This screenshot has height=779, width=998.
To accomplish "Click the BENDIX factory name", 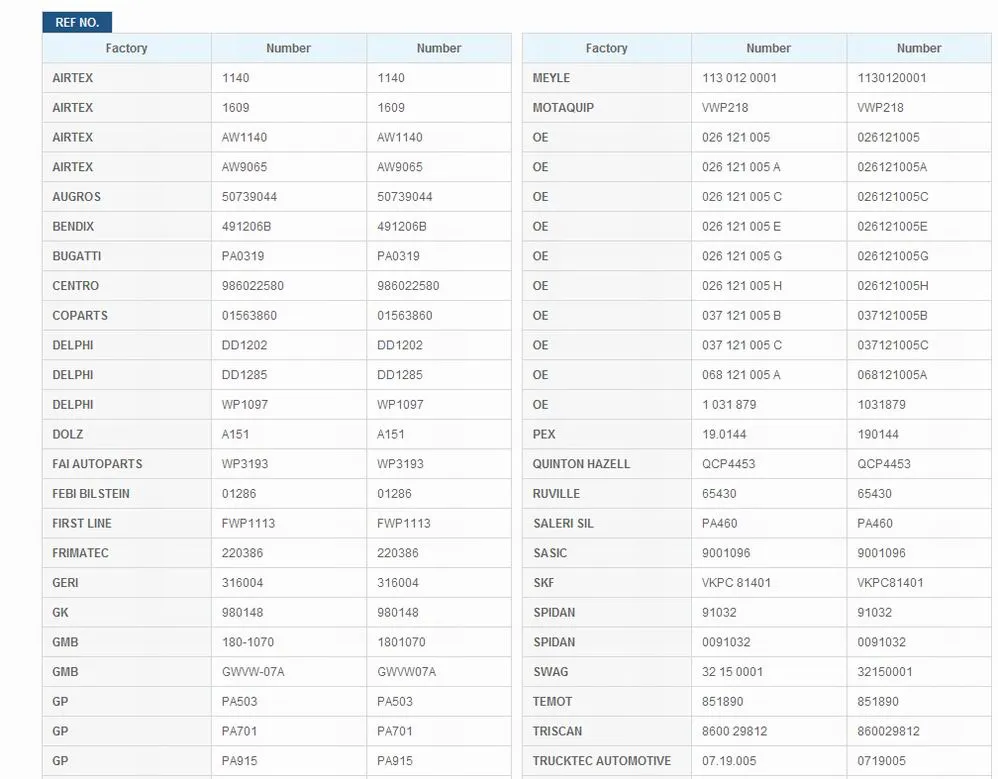I will [73, 227].
